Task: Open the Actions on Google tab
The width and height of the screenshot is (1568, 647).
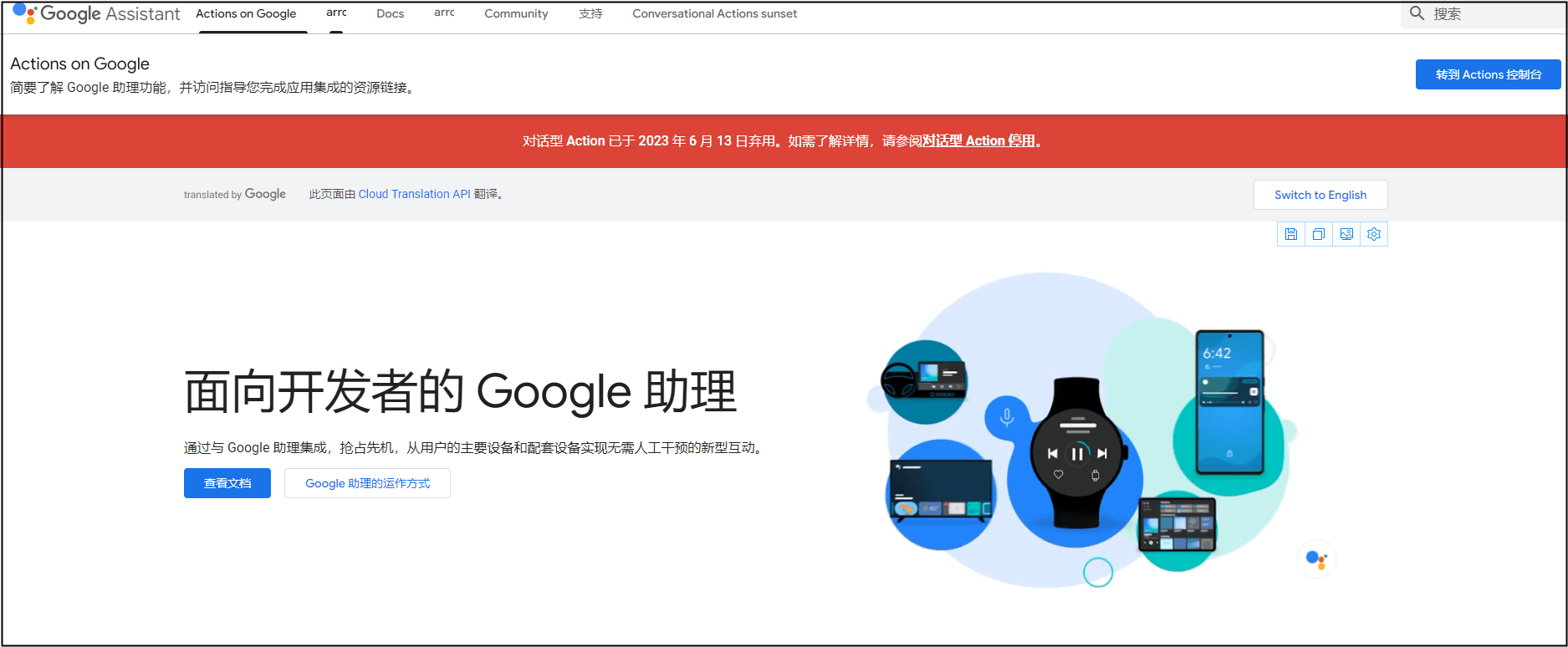Action: point(246,14)
